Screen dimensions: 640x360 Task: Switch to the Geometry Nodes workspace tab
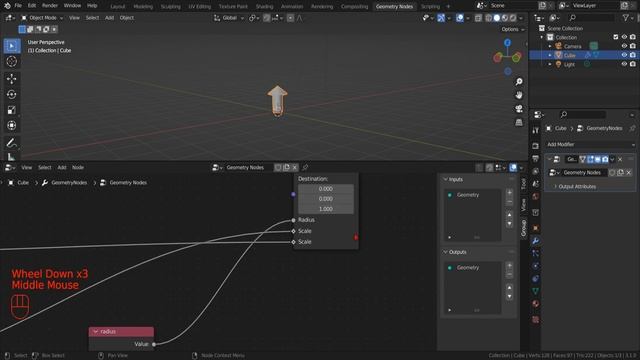394,7
